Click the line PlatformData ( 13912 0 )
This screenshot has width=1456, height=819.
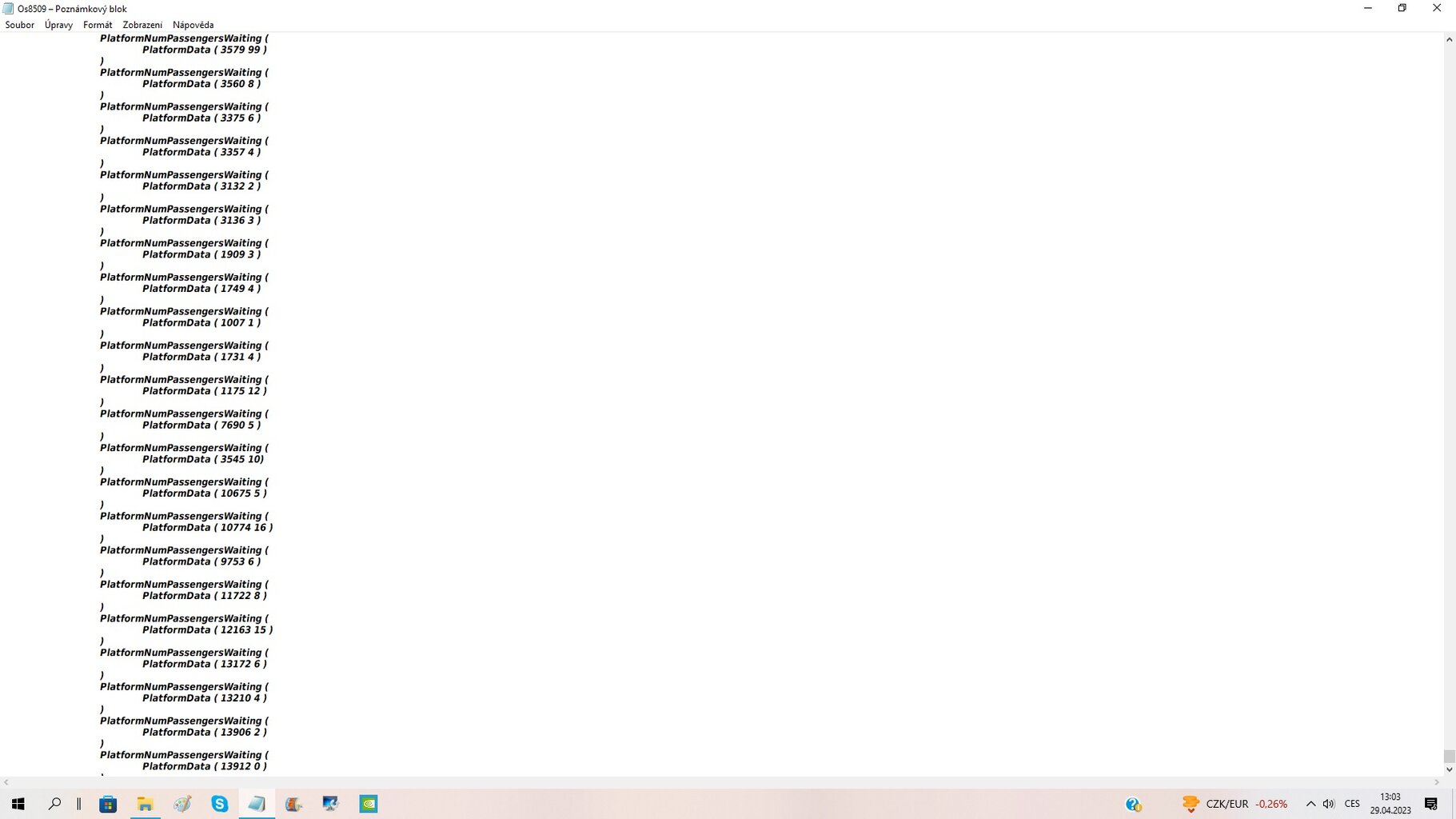click(205, 766)
